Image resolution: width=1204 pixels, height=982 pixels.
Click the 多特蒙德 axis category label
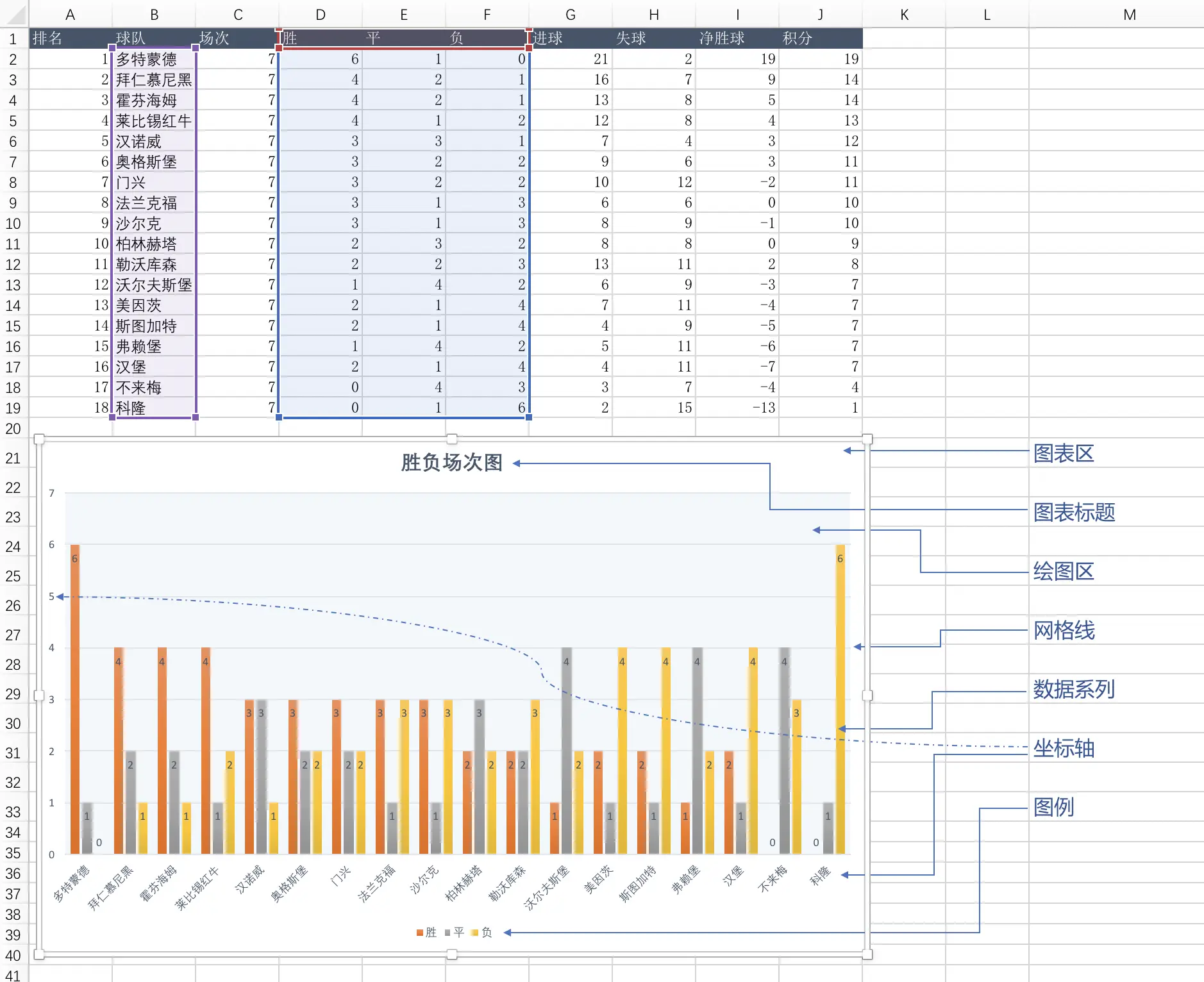pyautogui.click(x=72, y=883)
